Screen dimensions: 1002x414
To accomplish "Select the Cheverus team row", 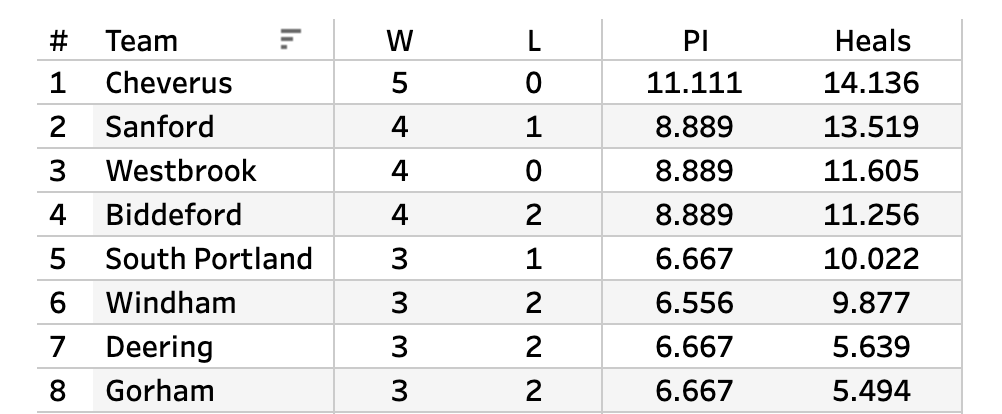I will coord(169,83).
